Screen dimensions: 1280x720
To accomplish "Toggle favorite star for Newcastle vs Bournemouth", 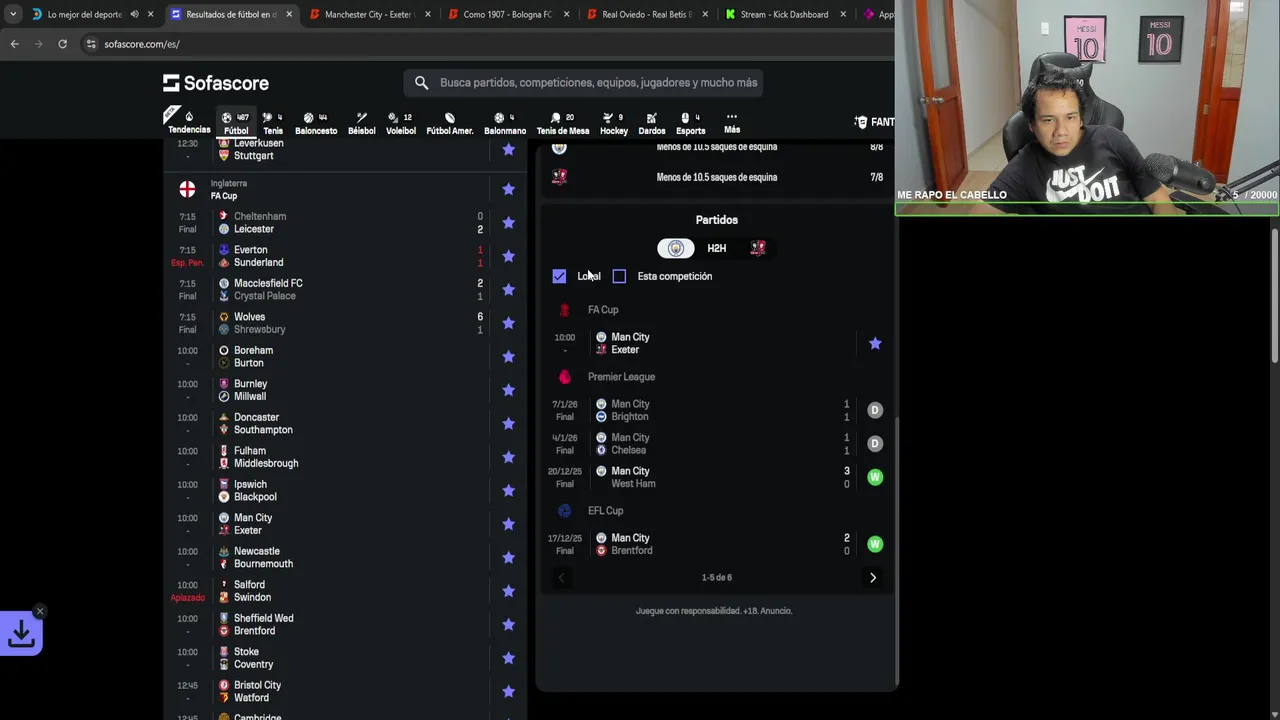I will (508, 557).
